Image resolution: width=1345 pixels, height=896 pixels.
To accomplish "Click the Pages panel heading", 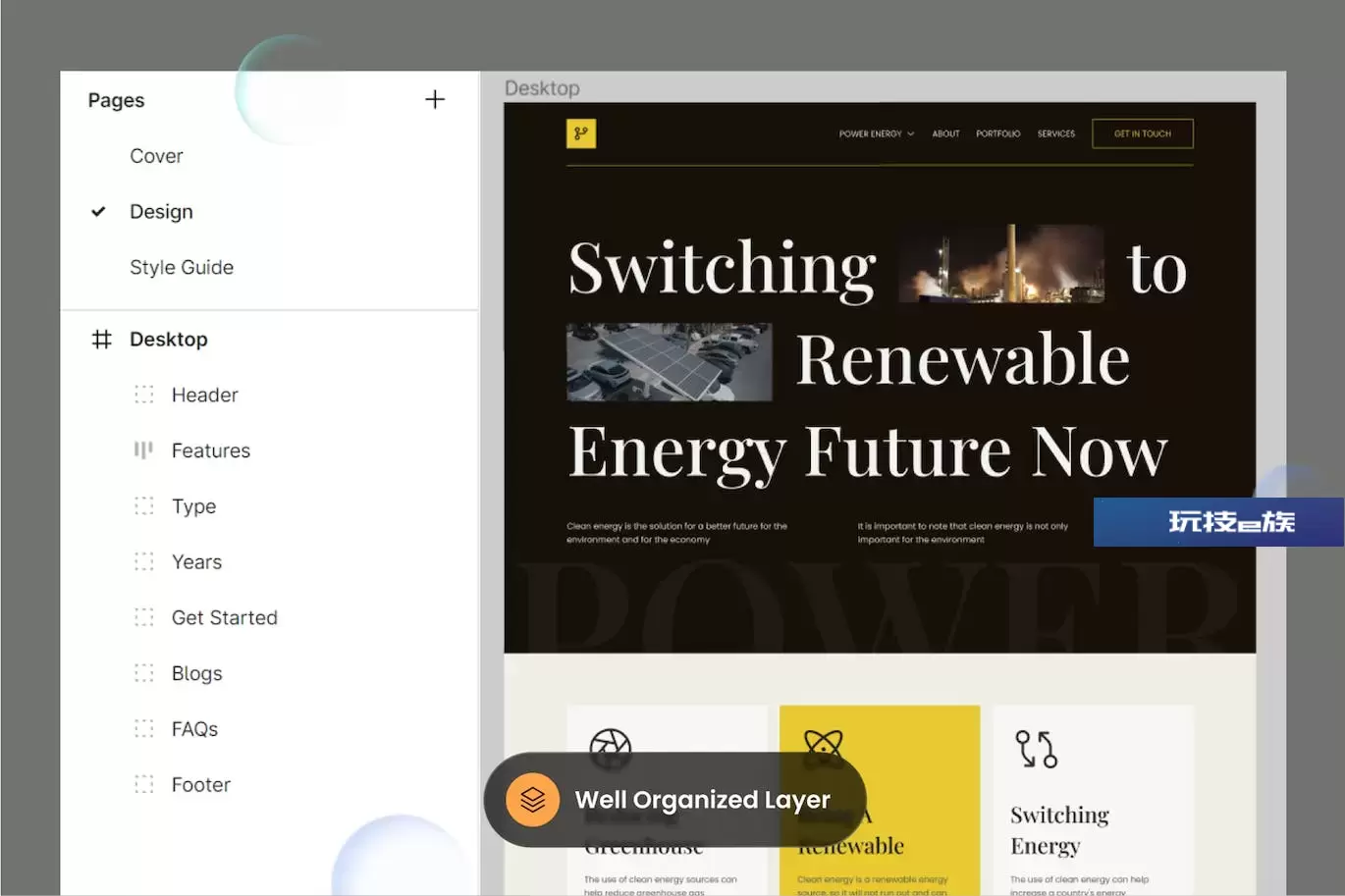I will [x=116, y=100].
